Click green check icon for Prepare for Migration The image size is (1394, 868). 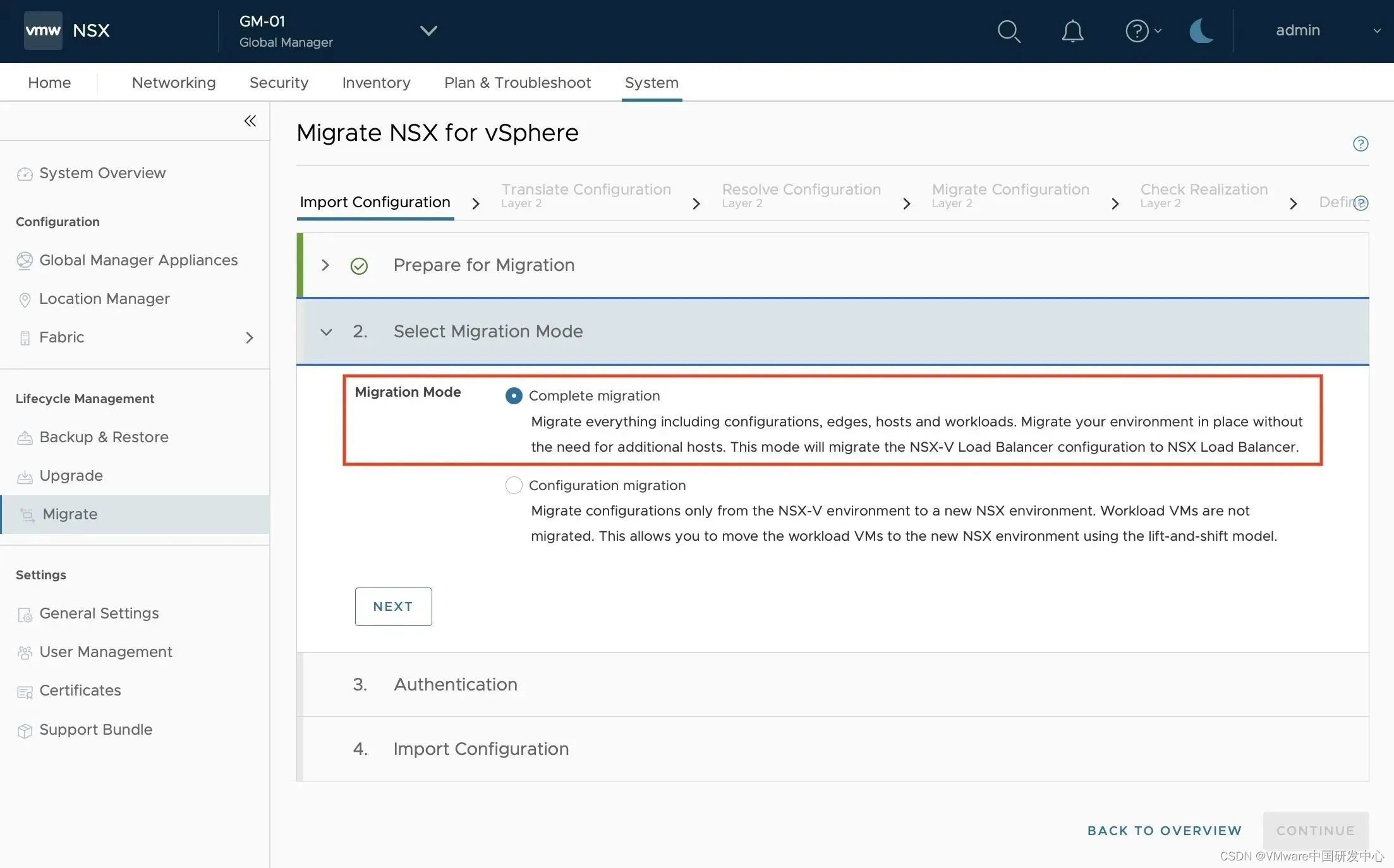coord(359,266)
